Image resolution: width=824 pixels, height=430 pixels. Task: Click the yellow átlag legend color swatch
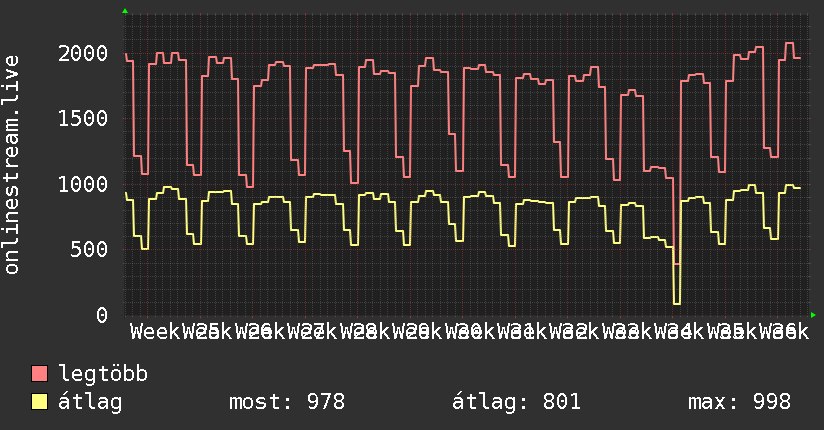39,402
